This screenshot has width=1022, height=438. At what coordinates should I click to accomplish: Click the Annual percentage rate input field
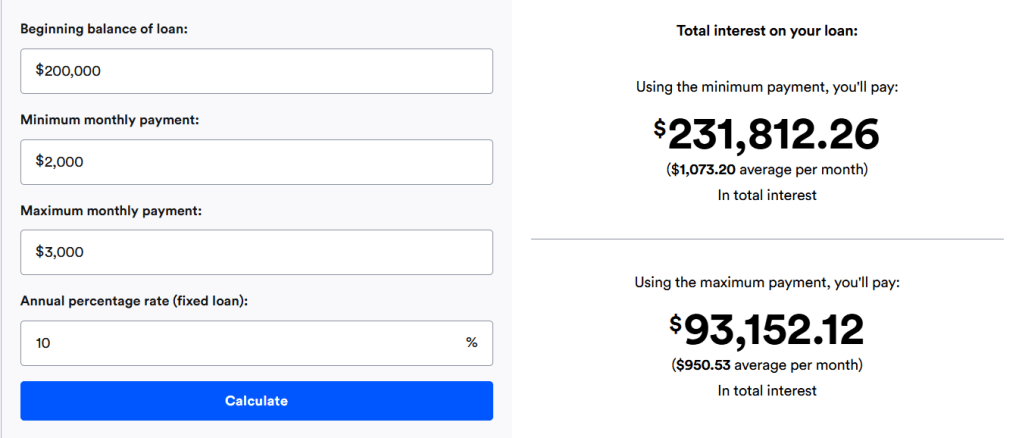(x=240, y=343)
